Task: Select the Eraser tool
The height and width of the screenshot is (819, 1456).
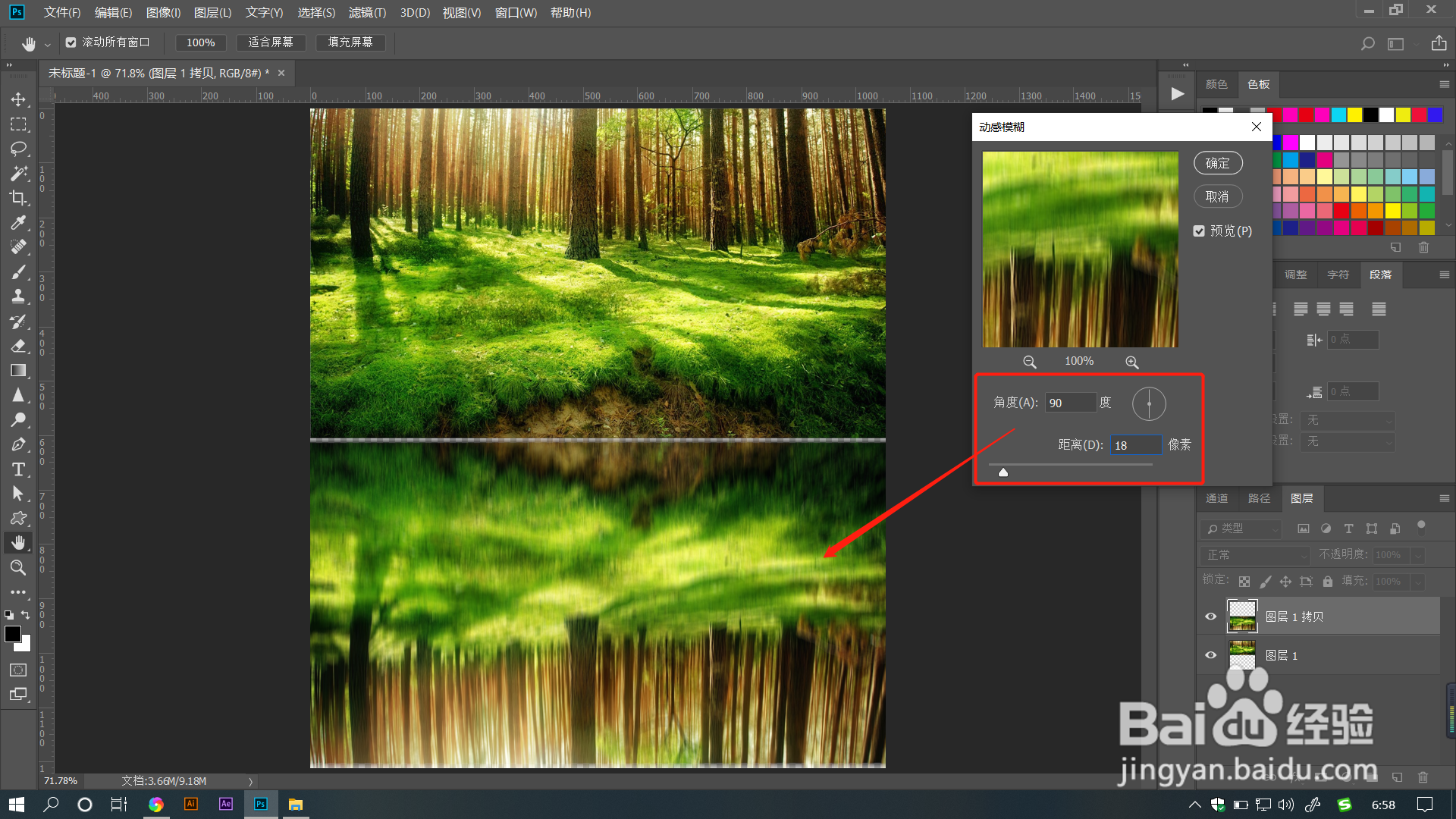Action: (18, 346)
